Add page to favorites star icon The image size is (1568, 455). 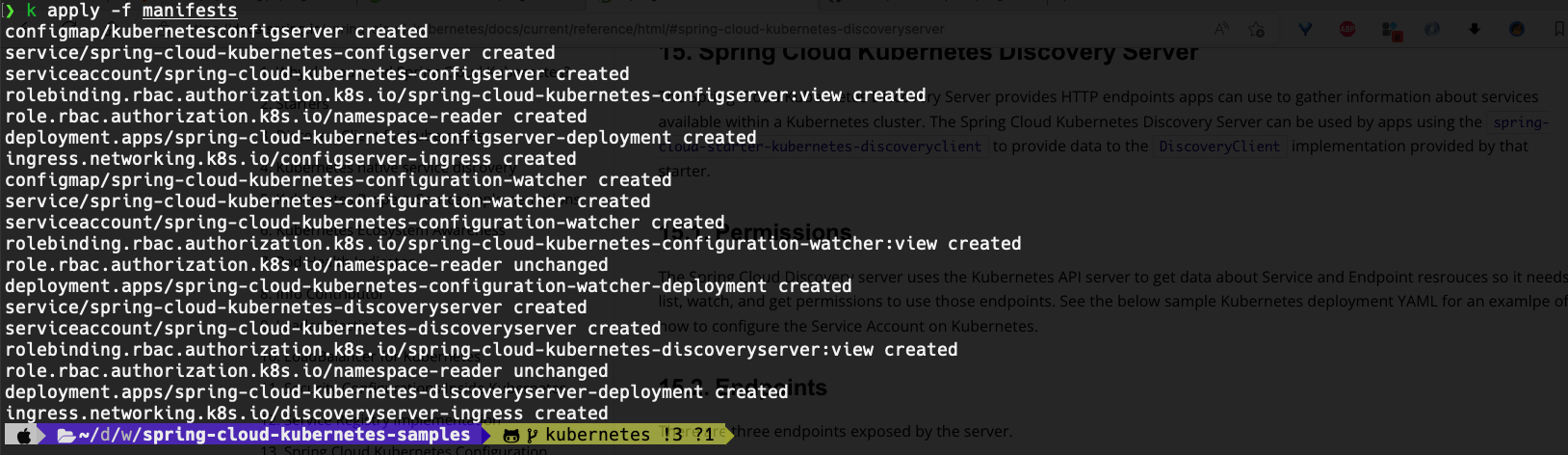point(1257,30)
